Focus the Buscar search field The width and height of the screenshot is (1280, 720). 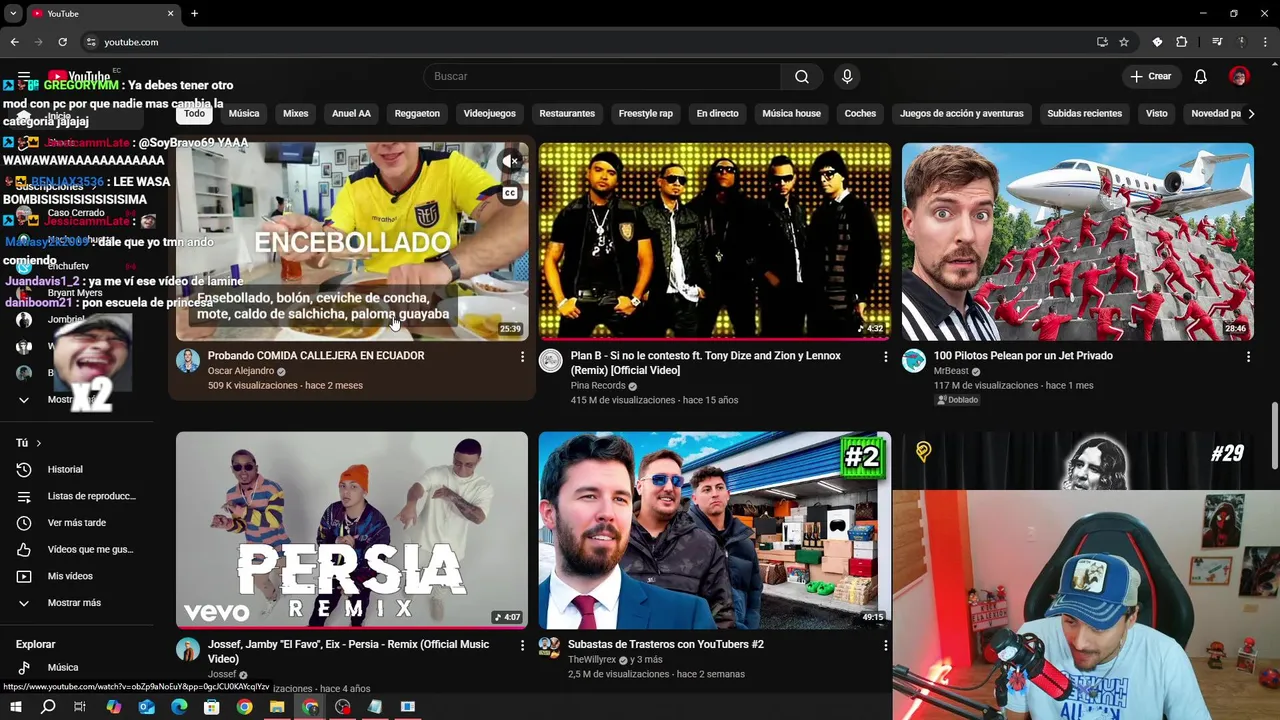pos(602,77)
